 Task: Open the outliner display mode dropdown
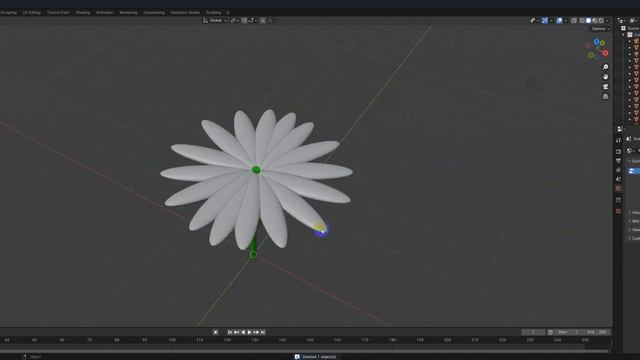coord(633,20)
